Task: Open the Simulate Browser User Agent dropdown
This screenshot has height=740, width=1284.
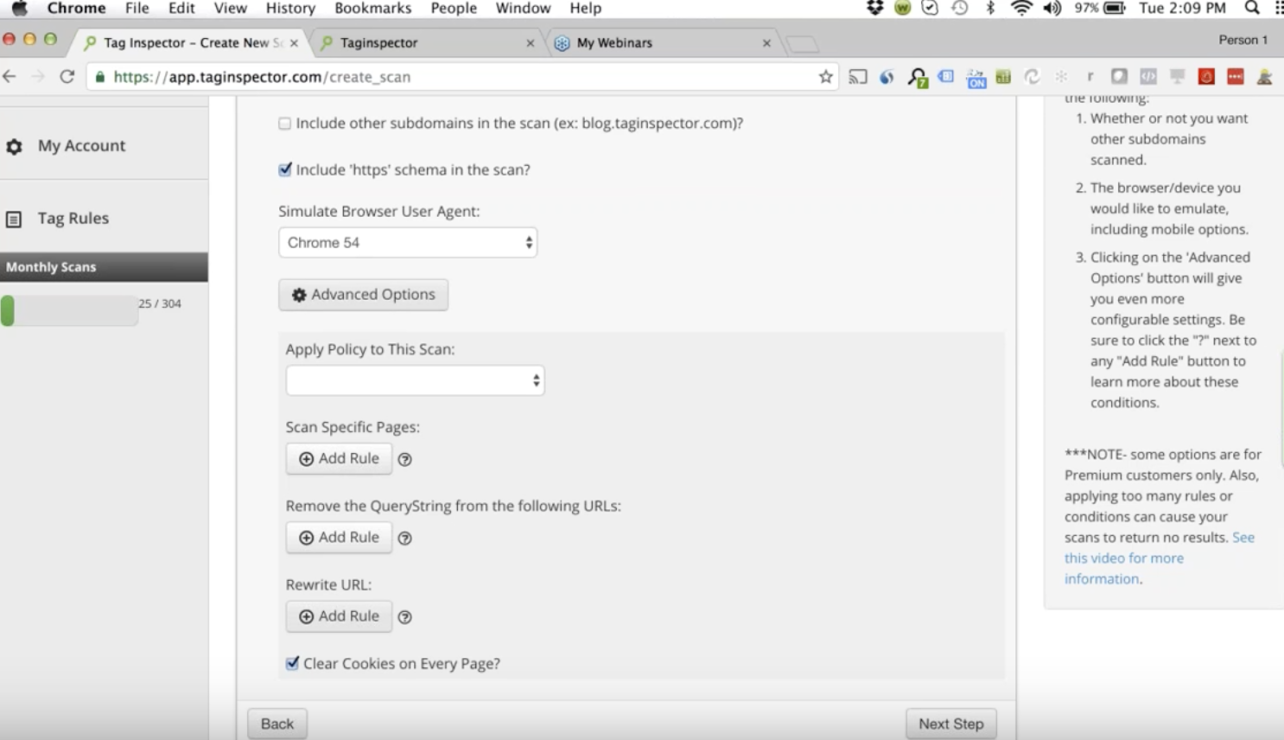Action: point(408,243)
